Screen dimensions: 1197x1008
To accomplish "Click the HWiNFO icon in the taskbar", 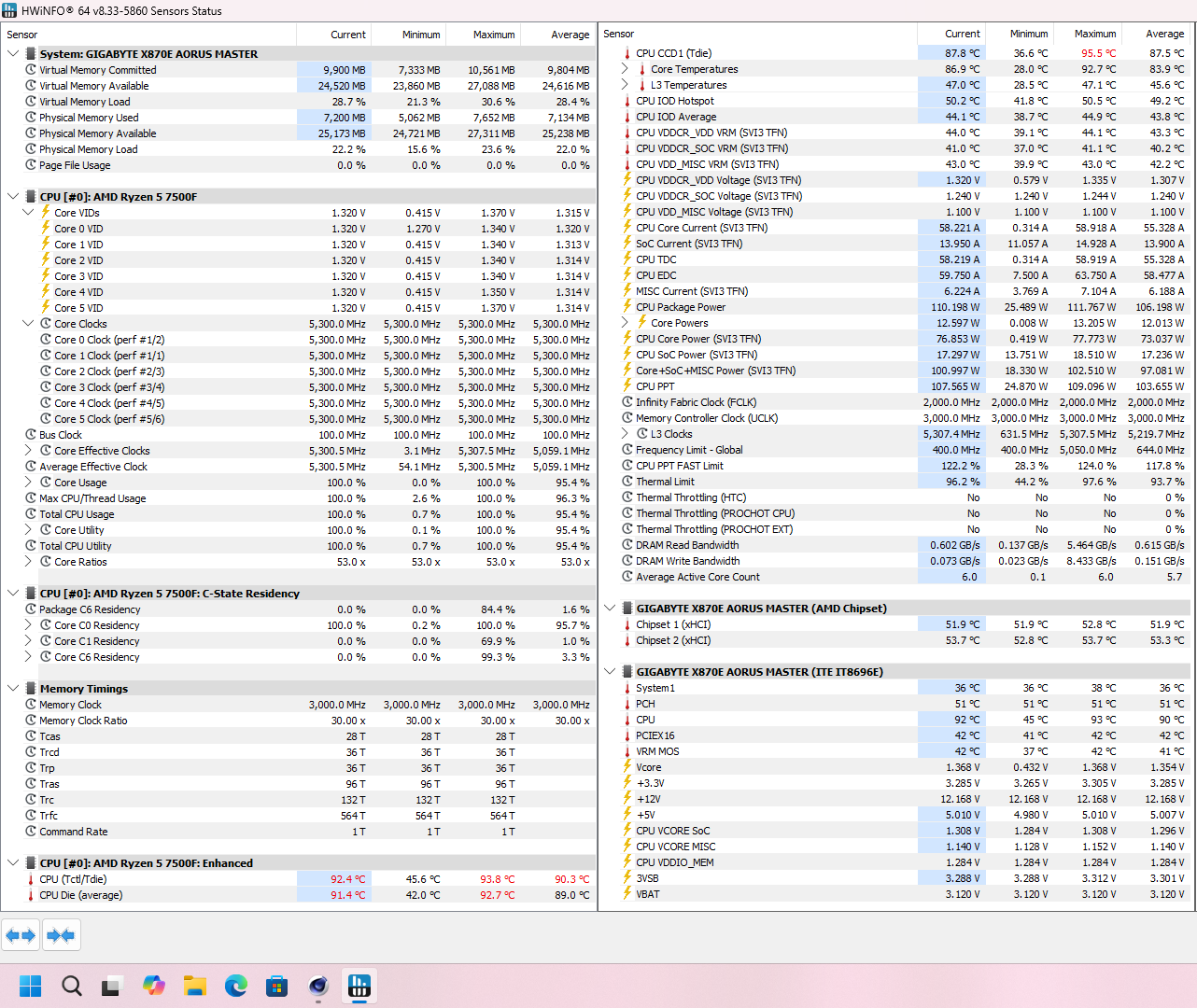I will (359, 986).
